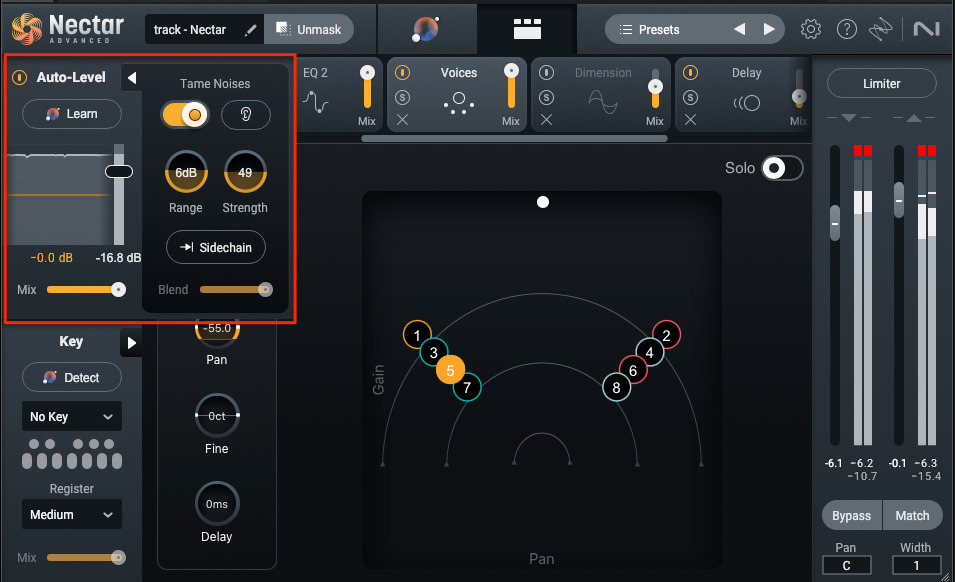Click the Nectar Advanced logo
Image resolution: width=955 pixels, height=582 pixels.
tap(68, 29)
